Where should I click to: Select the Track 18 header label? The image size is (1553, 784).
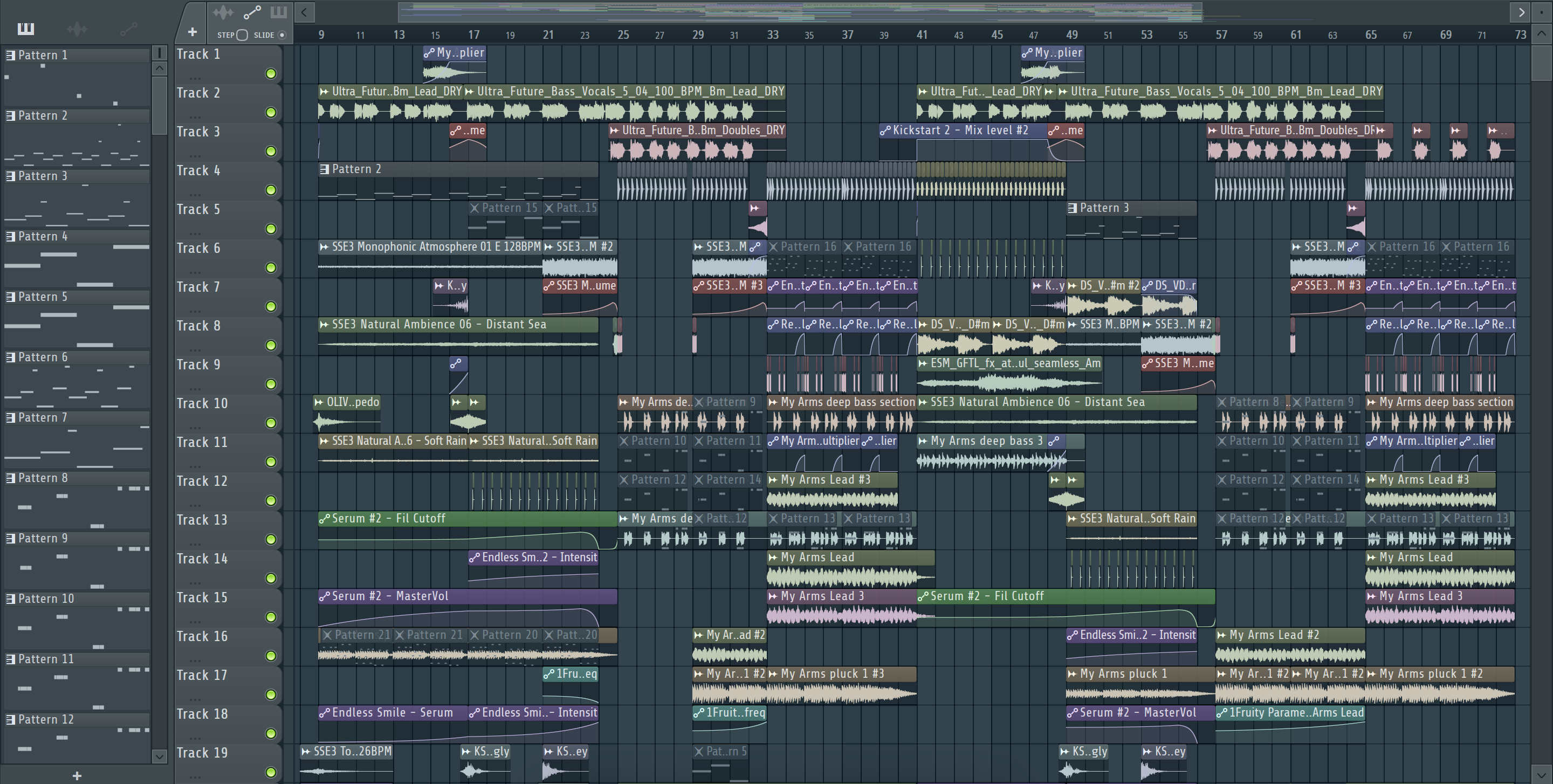[x=202, y=714]
